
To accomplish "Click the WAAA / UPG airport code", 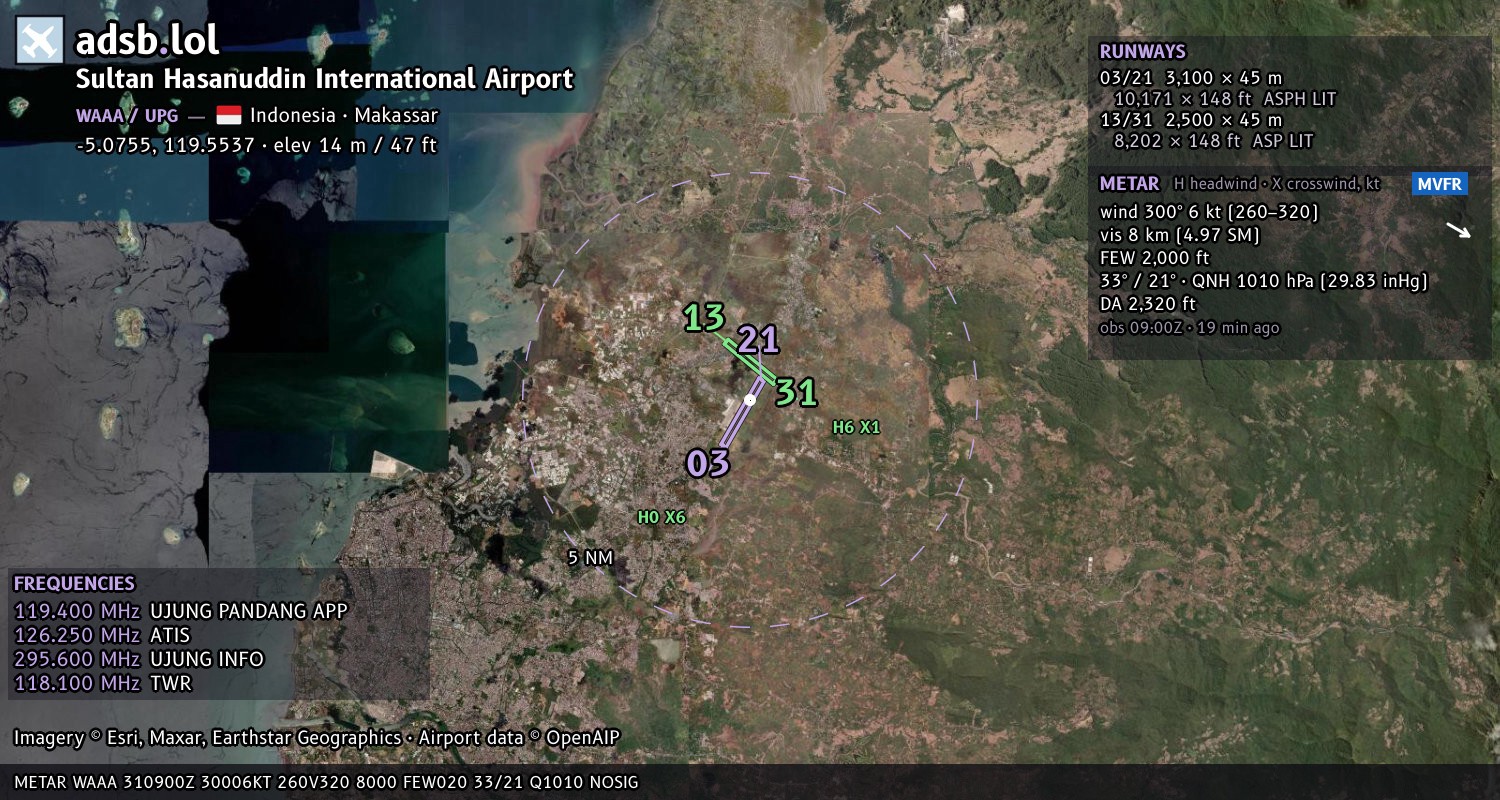I will (x=127, y=116).
